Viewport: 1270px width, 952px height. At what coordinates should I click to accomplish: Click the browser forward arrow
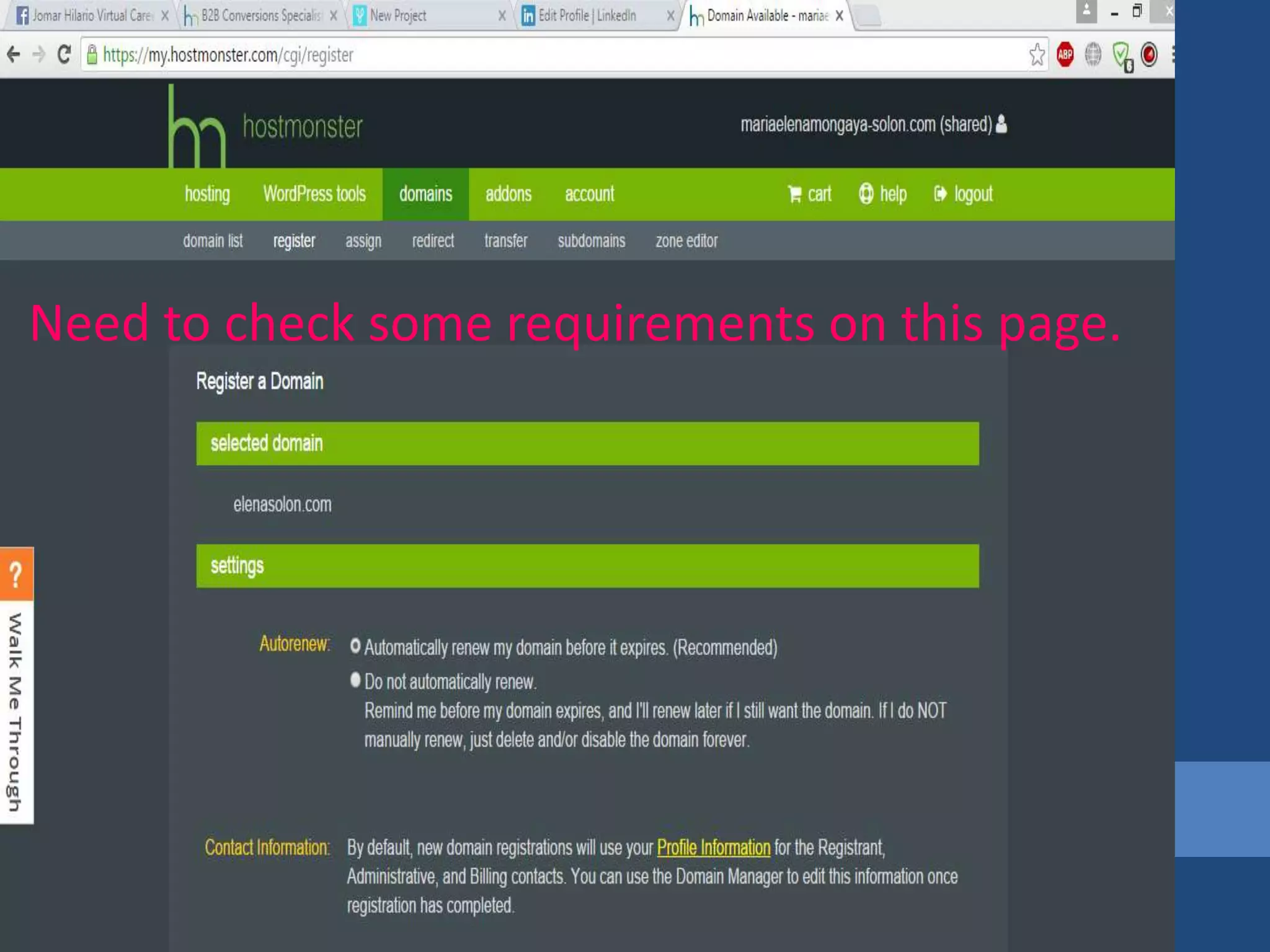point(38,55)
